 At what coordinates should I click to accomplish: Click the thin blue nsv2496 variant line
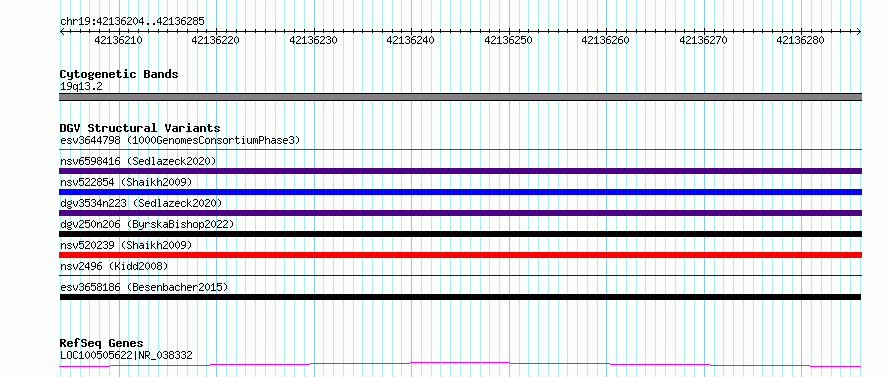(460, 275)
